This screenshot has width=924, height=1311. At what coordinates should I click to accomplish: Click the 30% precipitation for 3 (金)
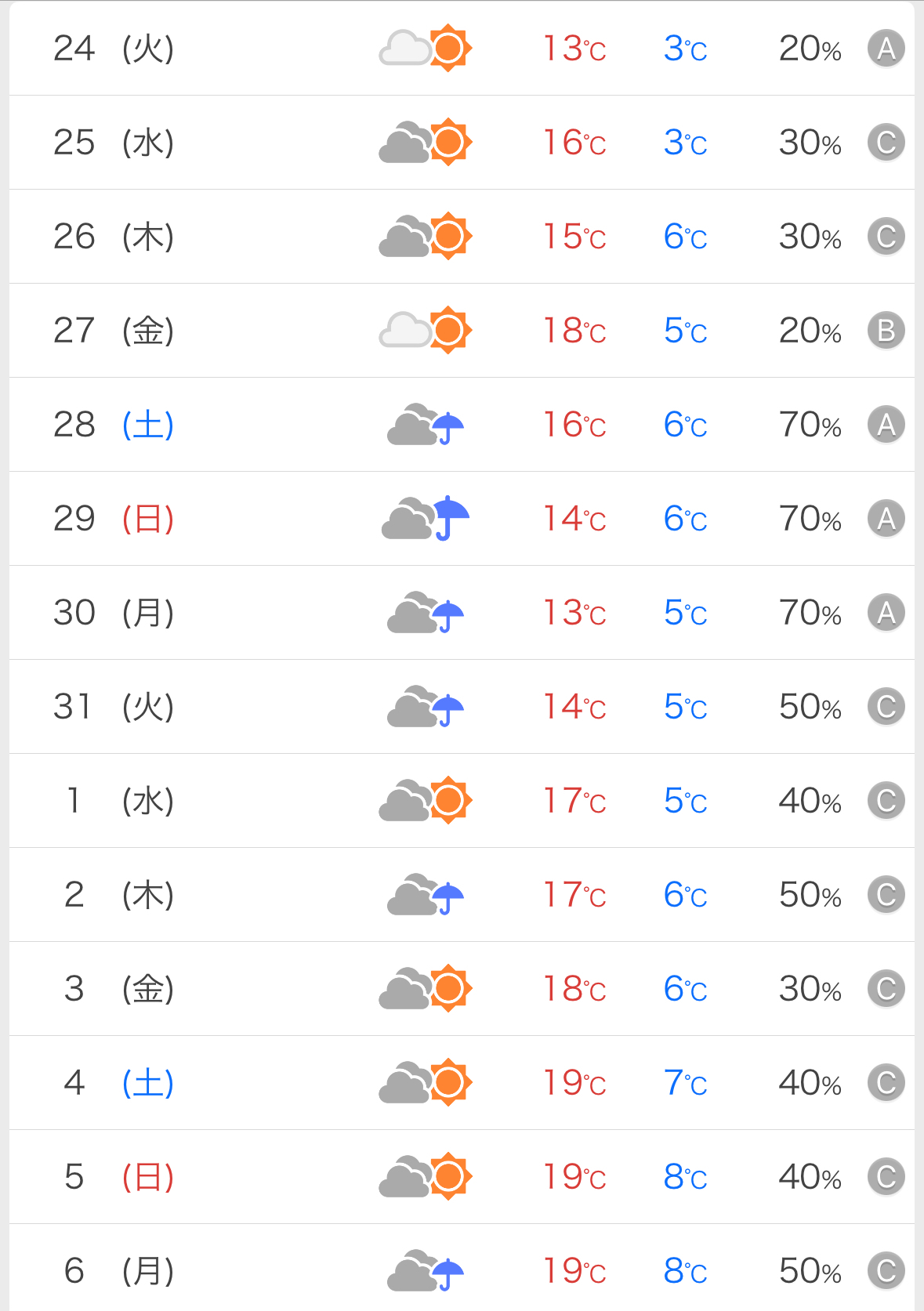(x=810, y=989)
